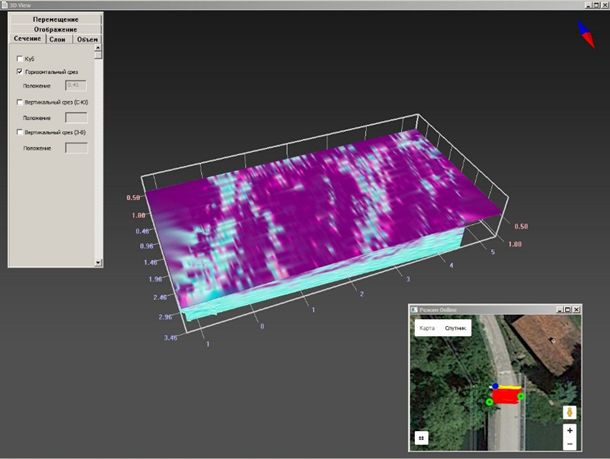Switch the map to Карта view
The height and width of the screenshot is (459, 610).
(x=426, y=328)
